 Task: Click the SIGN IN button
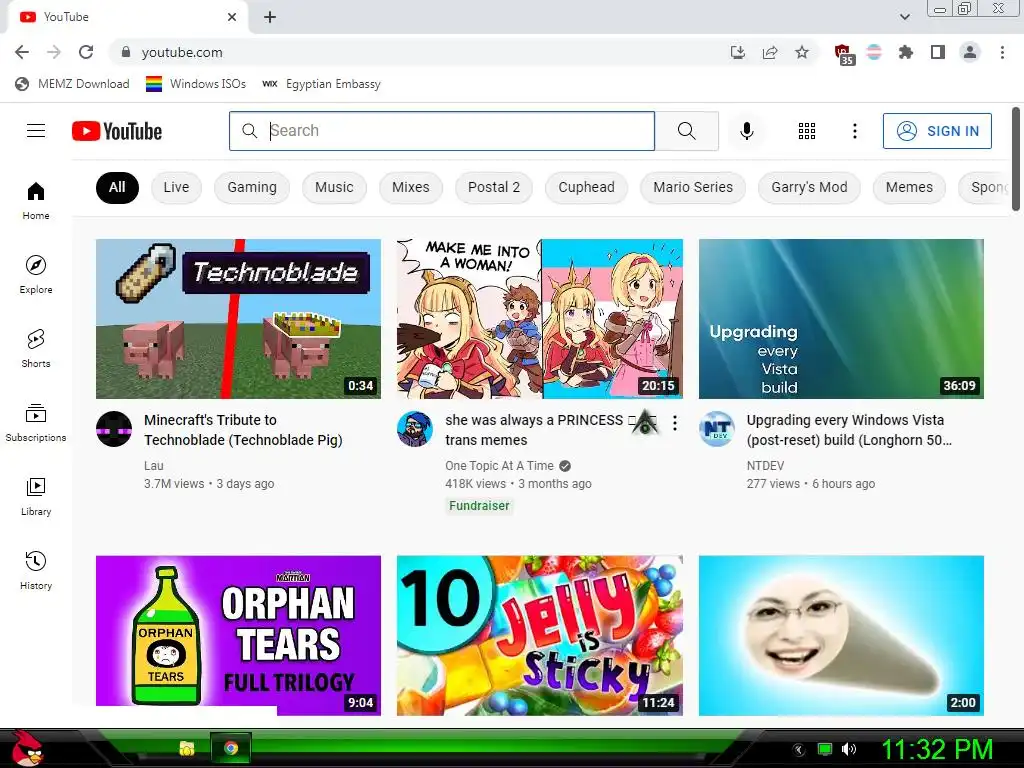(x=937, y=131)
